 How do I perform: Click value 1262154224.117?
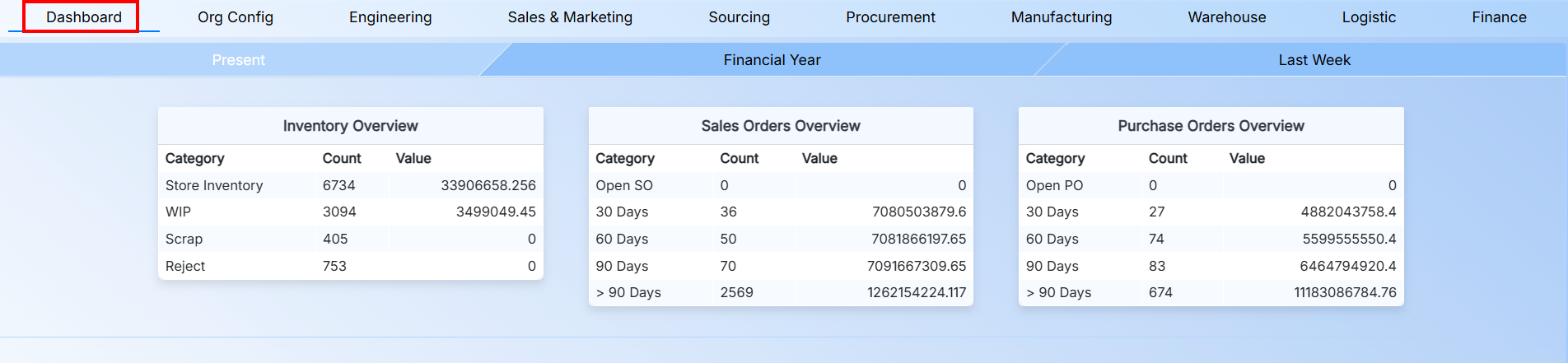tap(917, 292)
